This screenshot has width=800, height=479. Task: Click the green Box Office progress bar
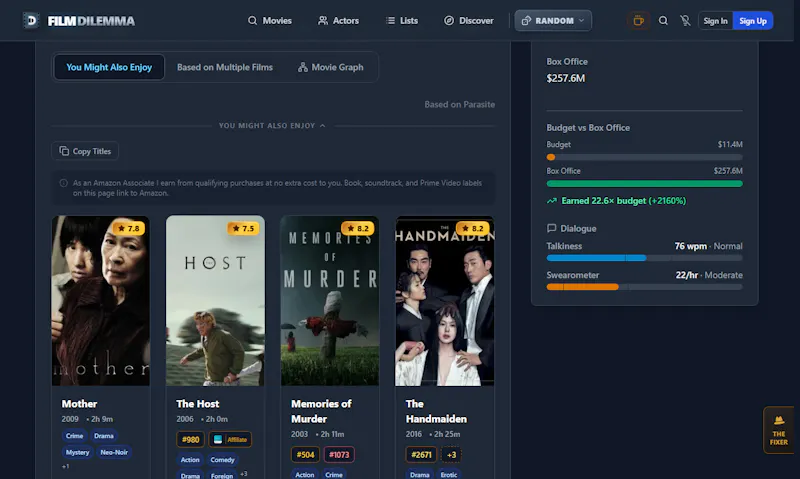click(644, 184)
